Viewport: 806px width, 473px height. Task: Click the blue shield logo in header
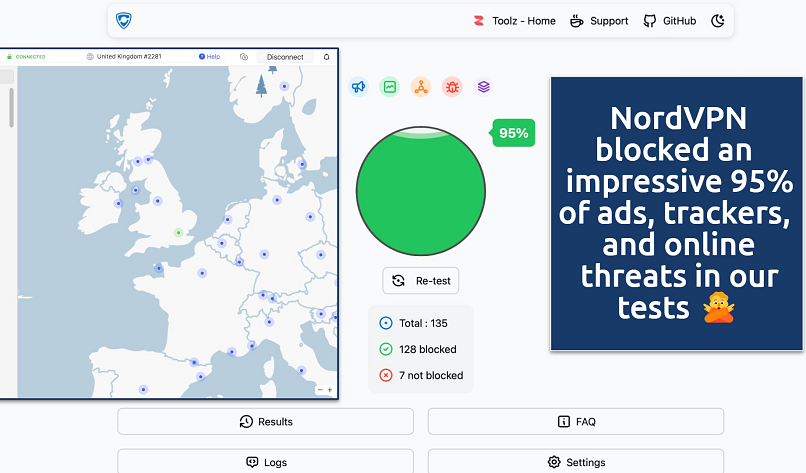point(124,21)
